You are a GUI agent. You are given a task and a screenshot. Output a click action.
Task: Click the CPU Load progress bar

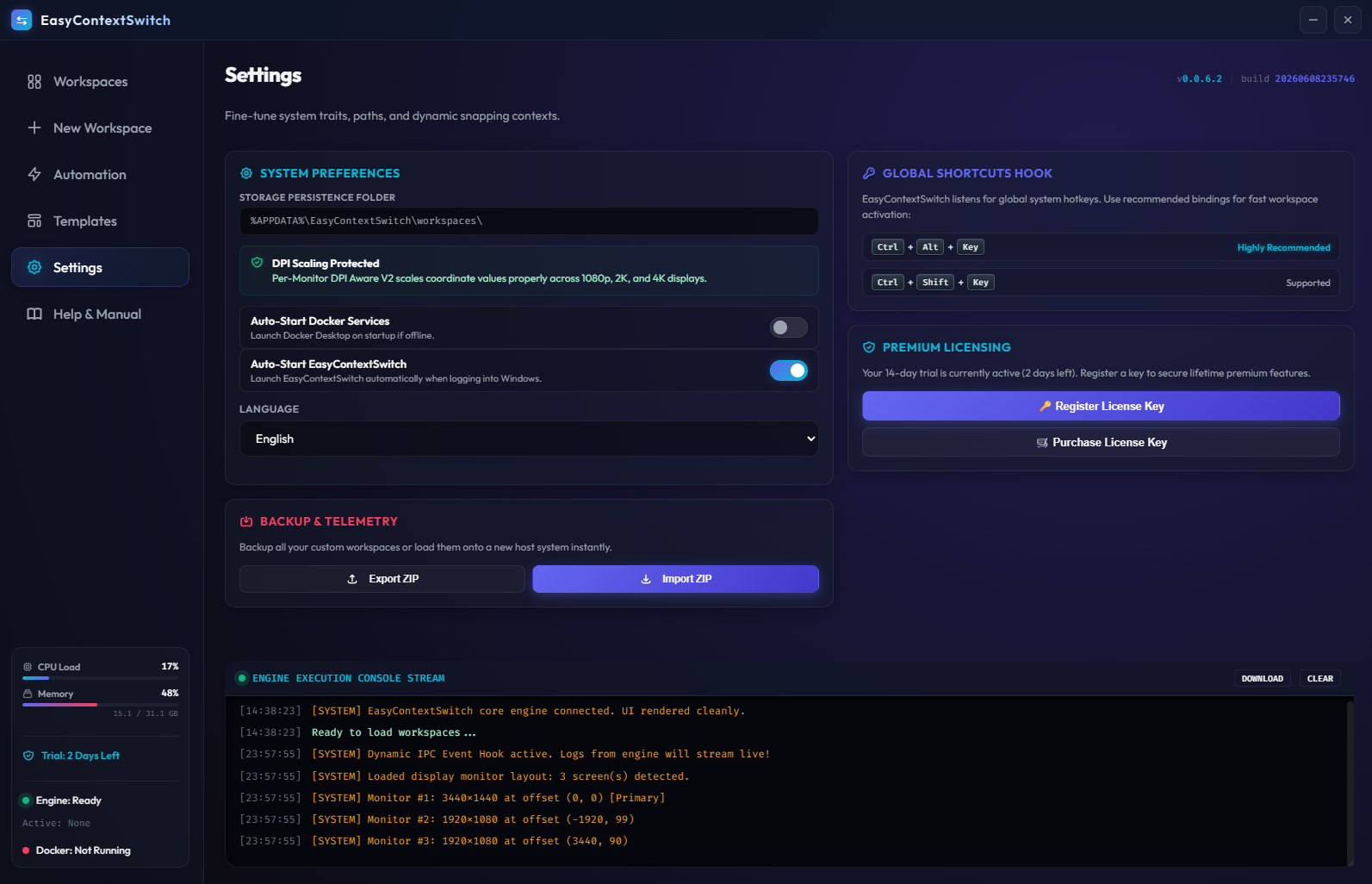tap(100, 678)
